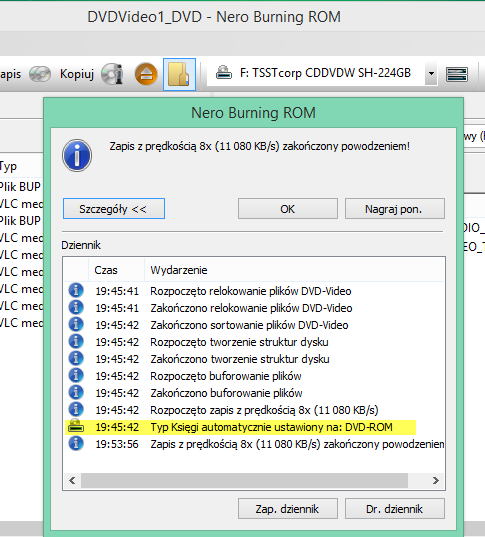
Task: Click the log scrollbar right arrow
Action: (436, 480)
